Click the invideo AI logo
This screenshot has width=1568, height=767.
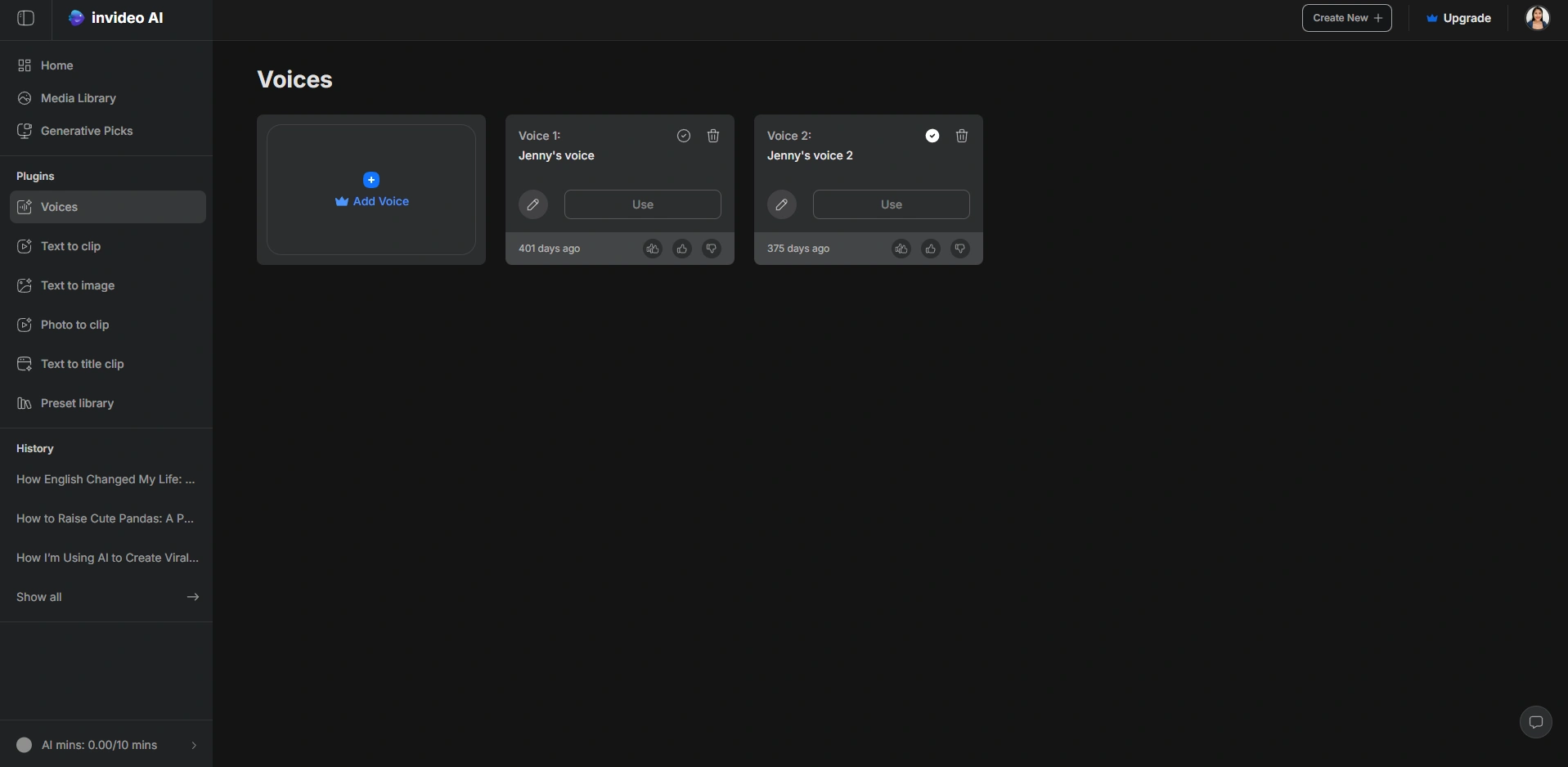click(116, 18)
